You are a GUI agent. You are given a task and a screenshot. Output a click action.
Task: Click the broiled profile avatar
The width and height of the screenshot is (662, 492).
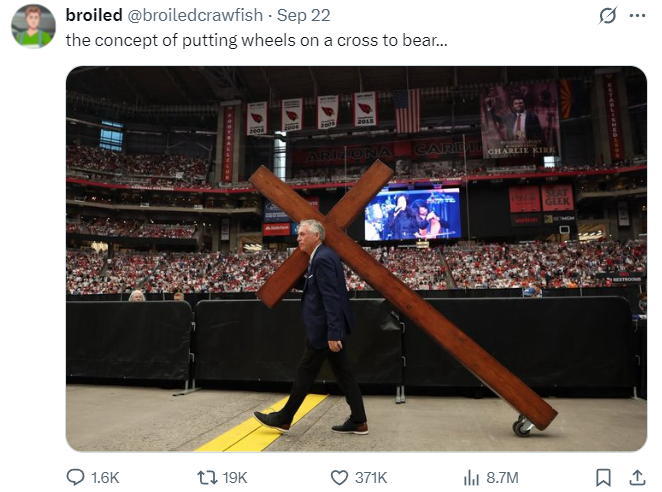tap(33, 26)
